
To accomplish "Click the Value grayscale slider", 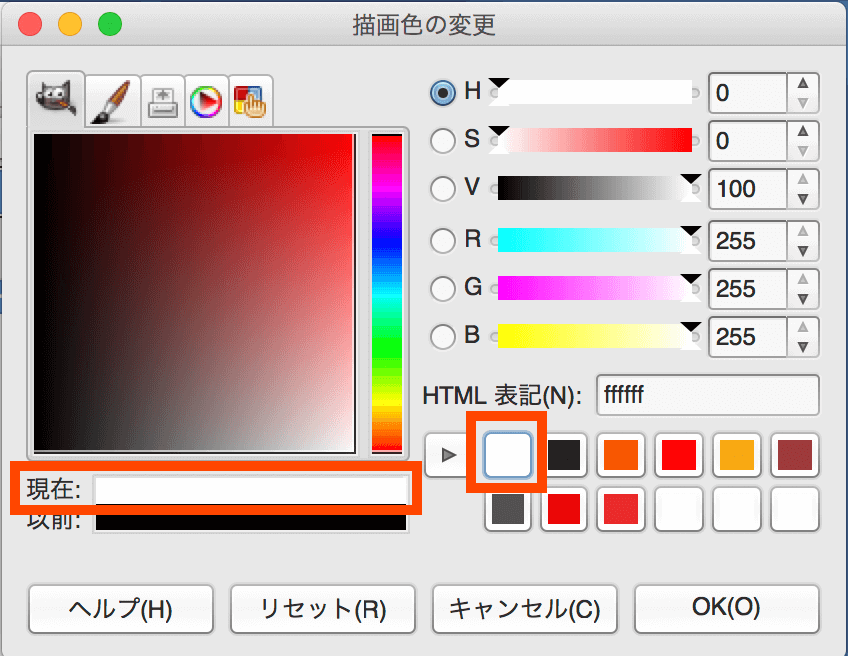I will point(595,189).
